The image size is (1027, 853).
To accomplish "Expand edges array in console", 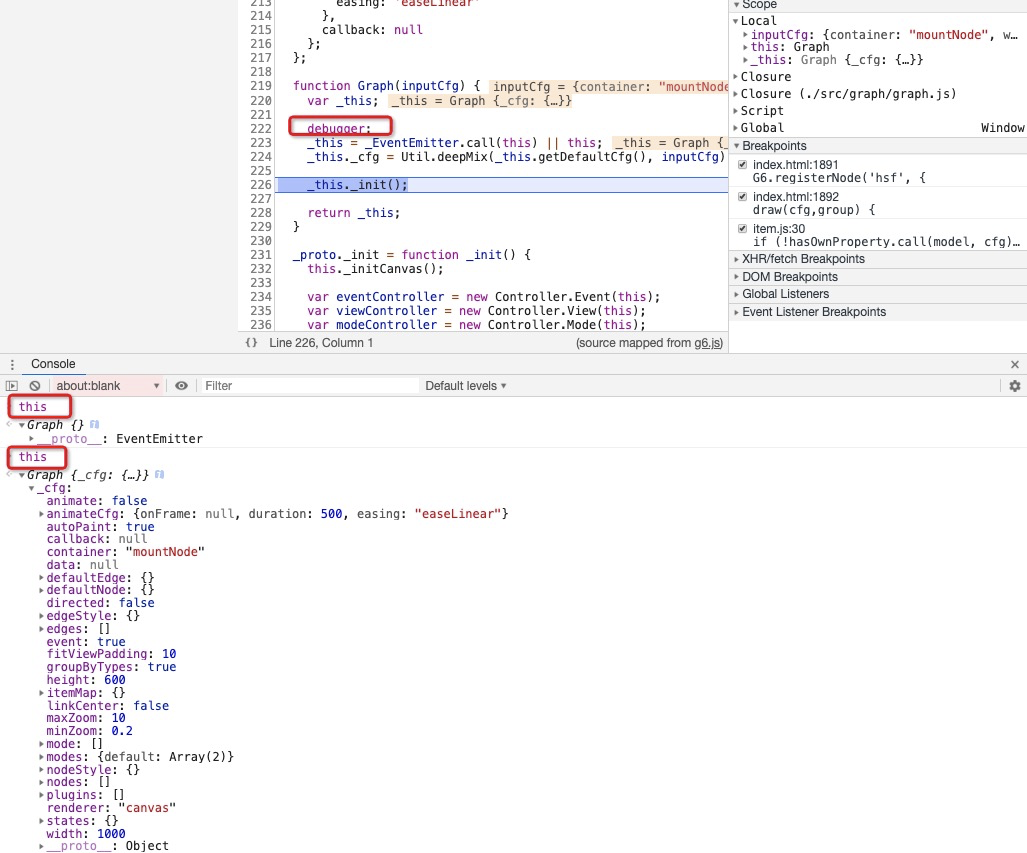I will point(41,629).
